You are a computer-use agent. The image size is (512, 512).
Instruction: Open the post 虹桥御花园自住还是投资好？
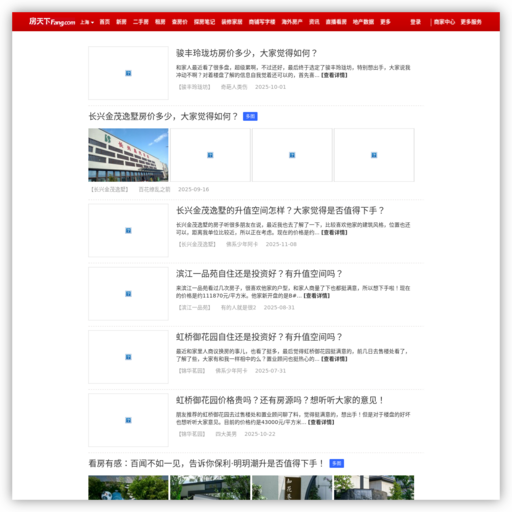[259, 337]
